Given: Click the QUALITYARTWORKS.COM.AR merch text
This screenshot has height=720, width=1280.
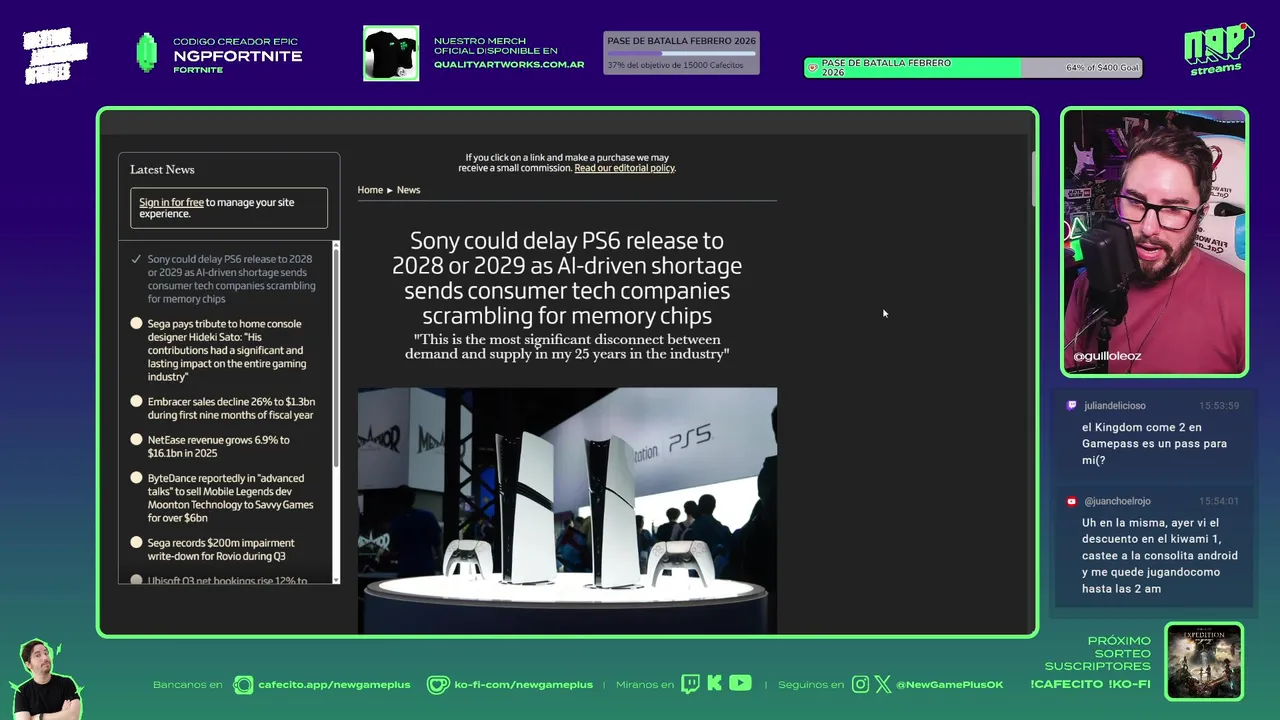Looking at the screenshot, I should (509, 65).
